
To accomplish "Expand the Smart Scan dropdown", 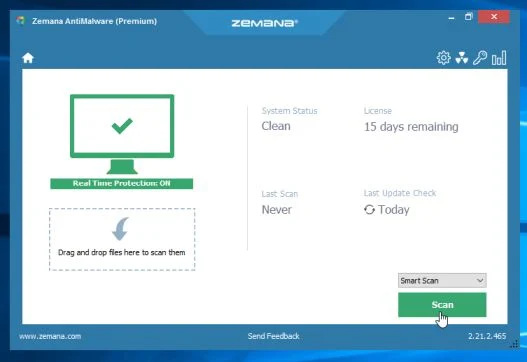I will (442, 280).
